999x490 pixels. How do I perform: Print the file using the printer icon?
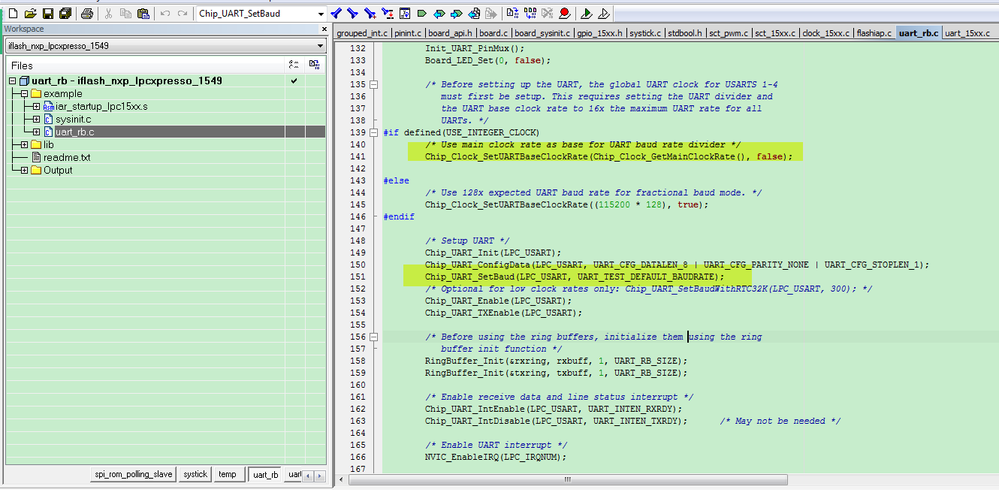(x=87, y=13)
